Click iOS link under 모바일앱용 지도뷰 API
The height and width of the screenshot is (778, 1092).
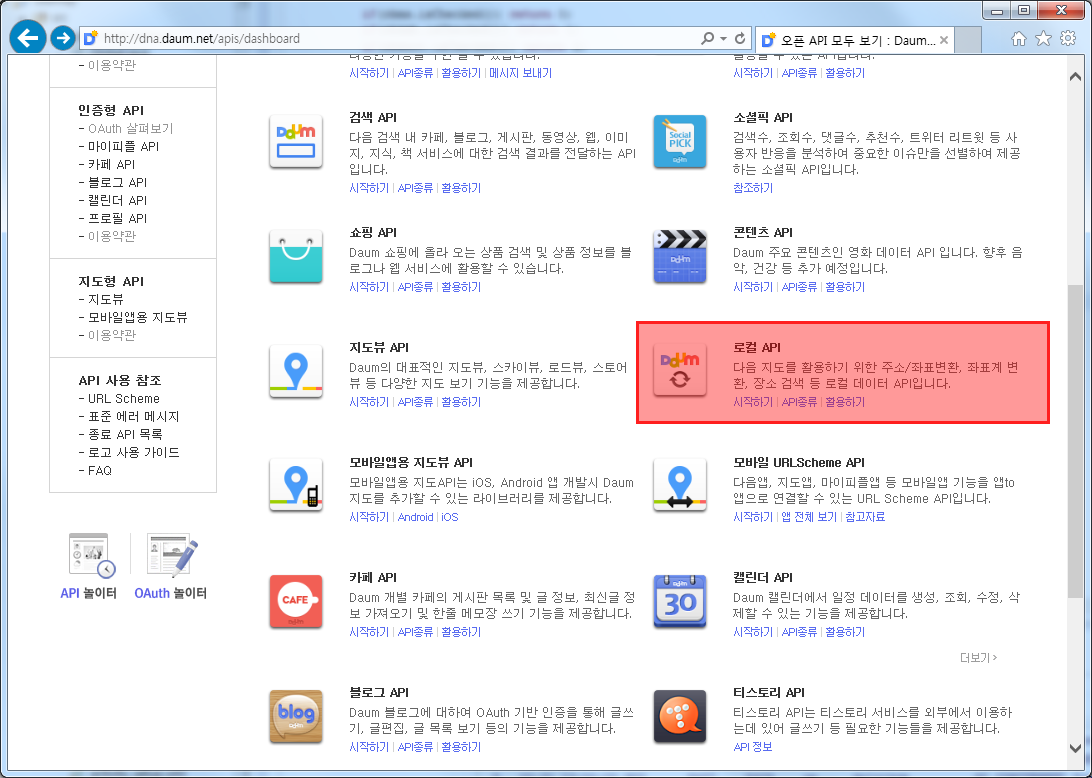point(450,517)
